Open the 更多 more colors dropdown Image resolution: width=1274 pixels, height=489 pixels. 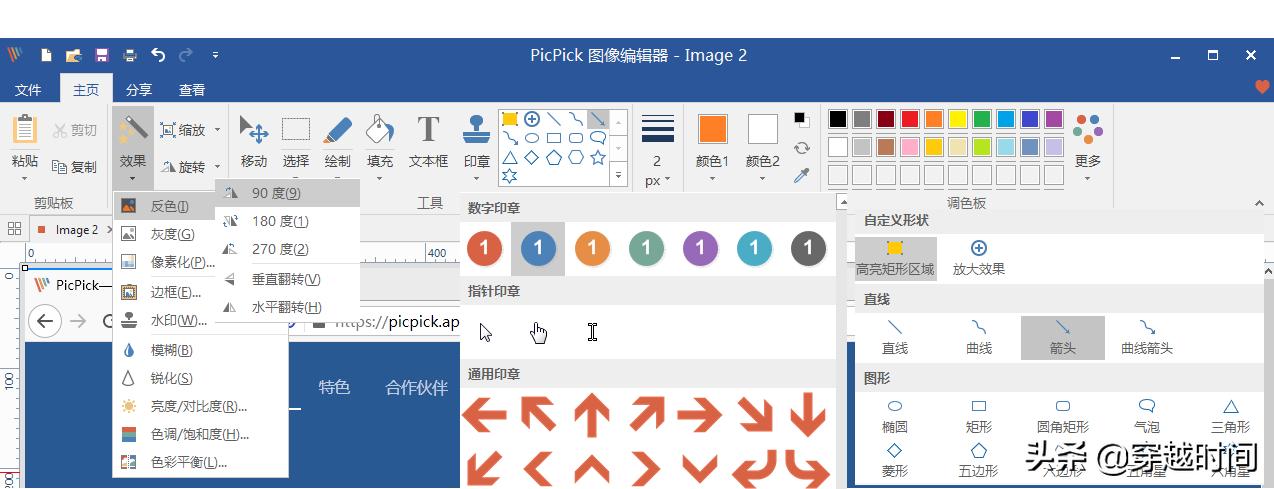pos(1088,148)
